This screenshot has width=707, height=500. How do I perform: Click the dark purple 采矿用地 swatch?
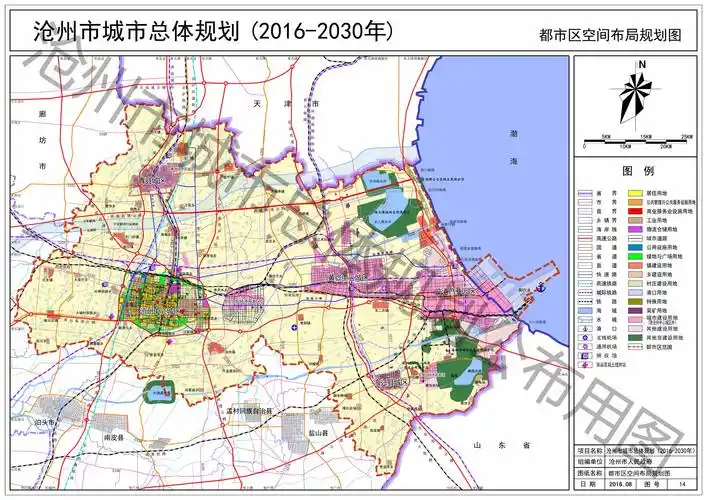point(634,311)
